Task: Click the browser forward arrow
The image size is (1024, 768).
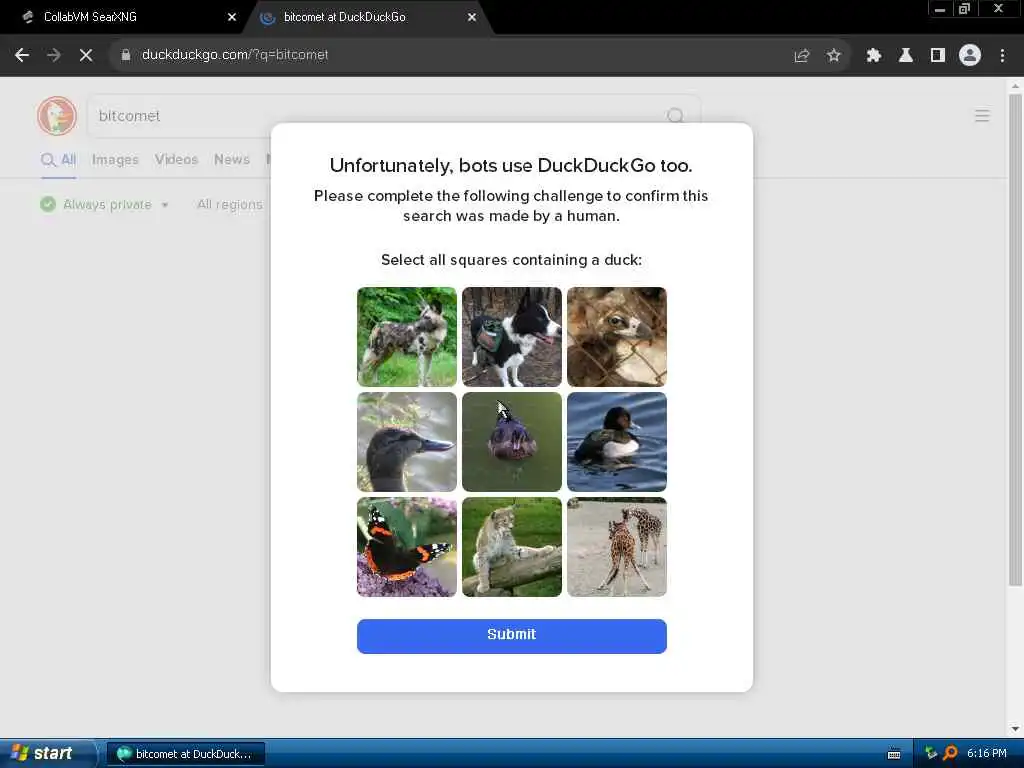Action: coord(54,56)
